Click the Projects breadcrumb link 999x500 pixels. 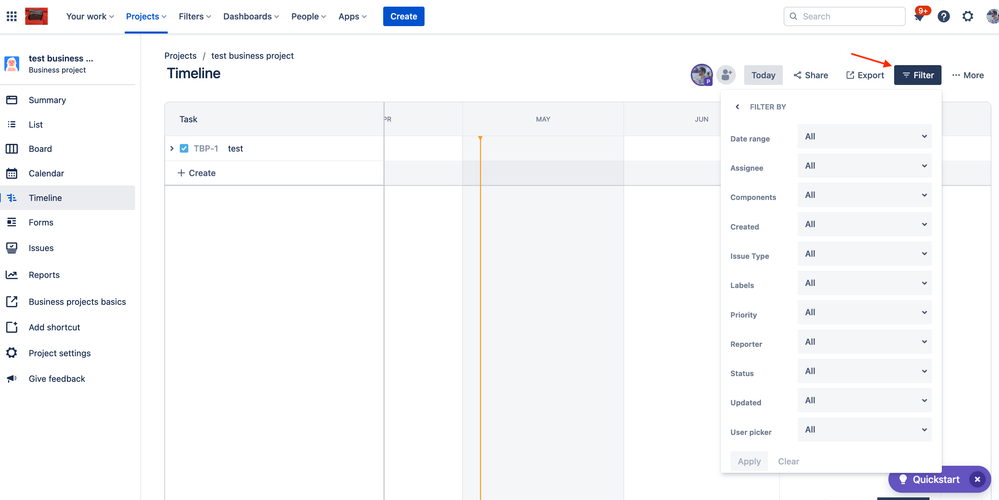pos(180,56)
